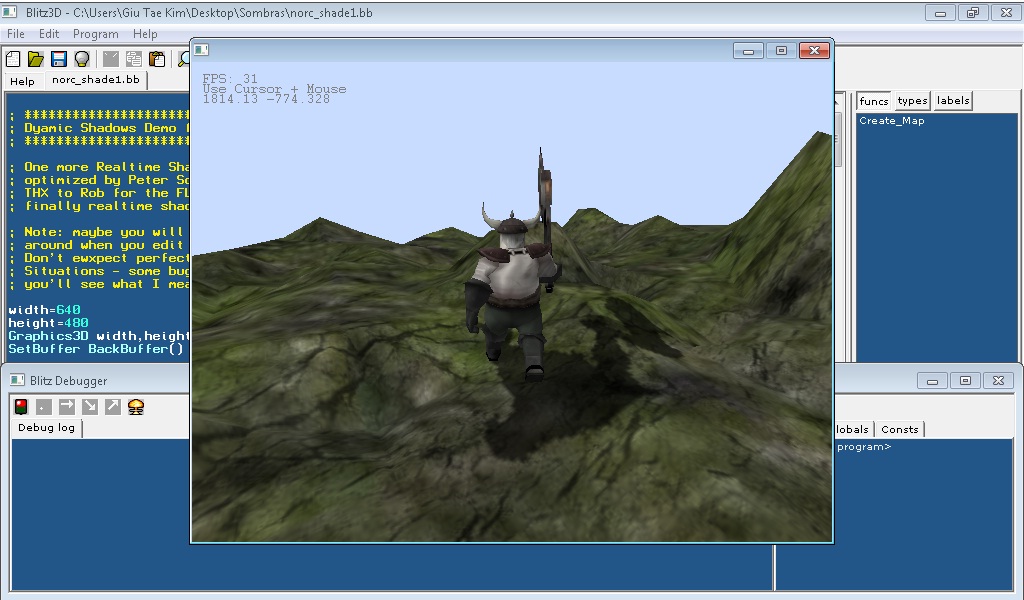1024x600 pixels.
Task: Switch to the funcs tab
Action: [x=874, y=101]
